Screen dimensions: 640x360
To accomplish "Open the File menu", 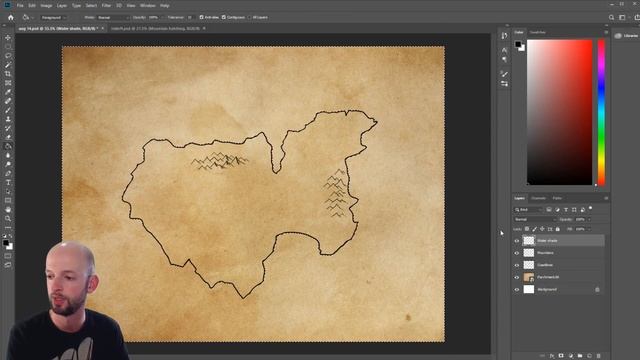I will (20, 6).
